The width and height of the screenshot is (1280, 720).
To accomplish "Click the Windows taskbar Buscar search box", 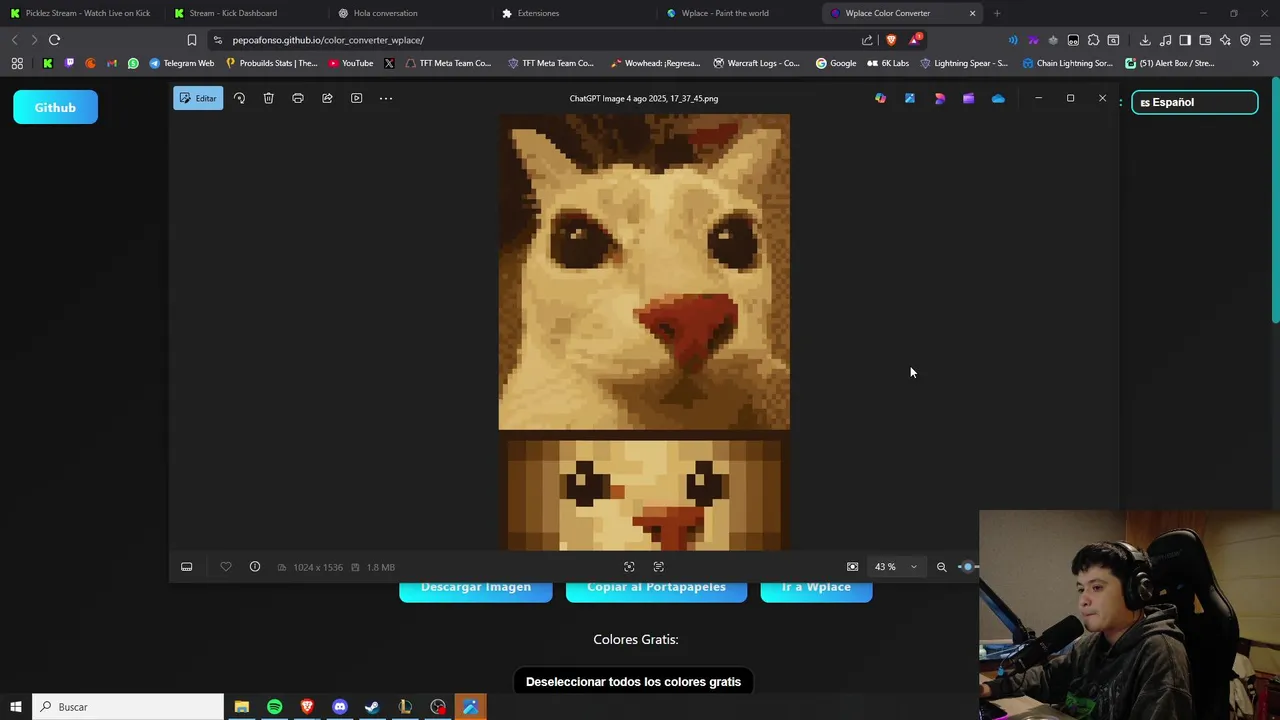I will (x=128, y=707).
